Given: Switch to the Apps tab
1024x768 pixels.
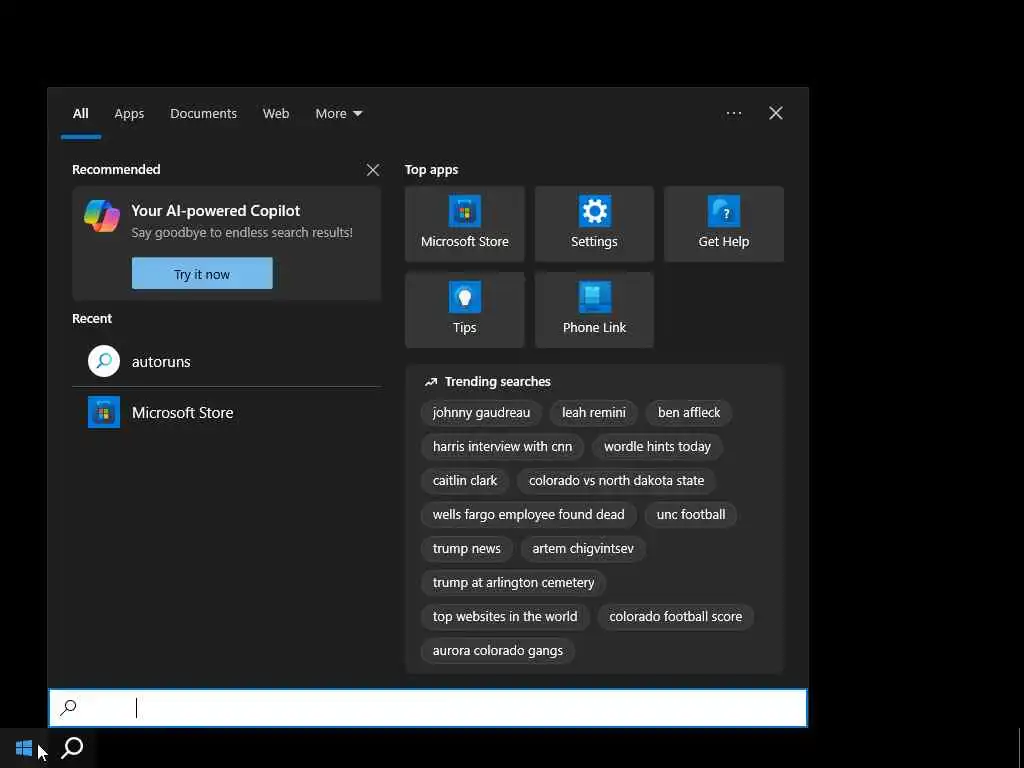Looking at the screenshot, I should coord(129,114).
